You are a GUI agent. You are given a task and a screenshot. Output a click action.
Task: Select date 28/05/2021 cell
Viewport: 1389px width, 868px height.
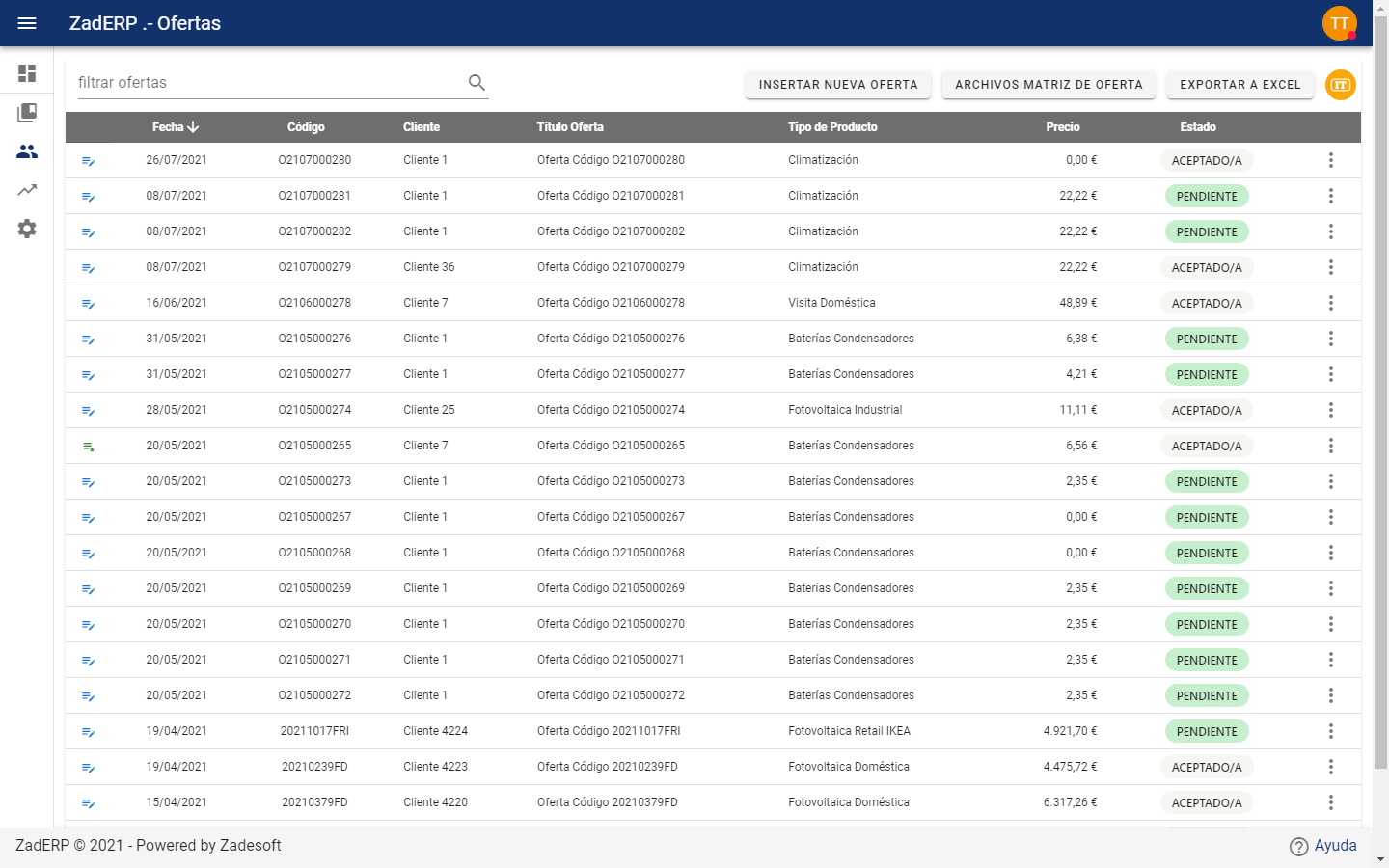[x=177, y=410]
